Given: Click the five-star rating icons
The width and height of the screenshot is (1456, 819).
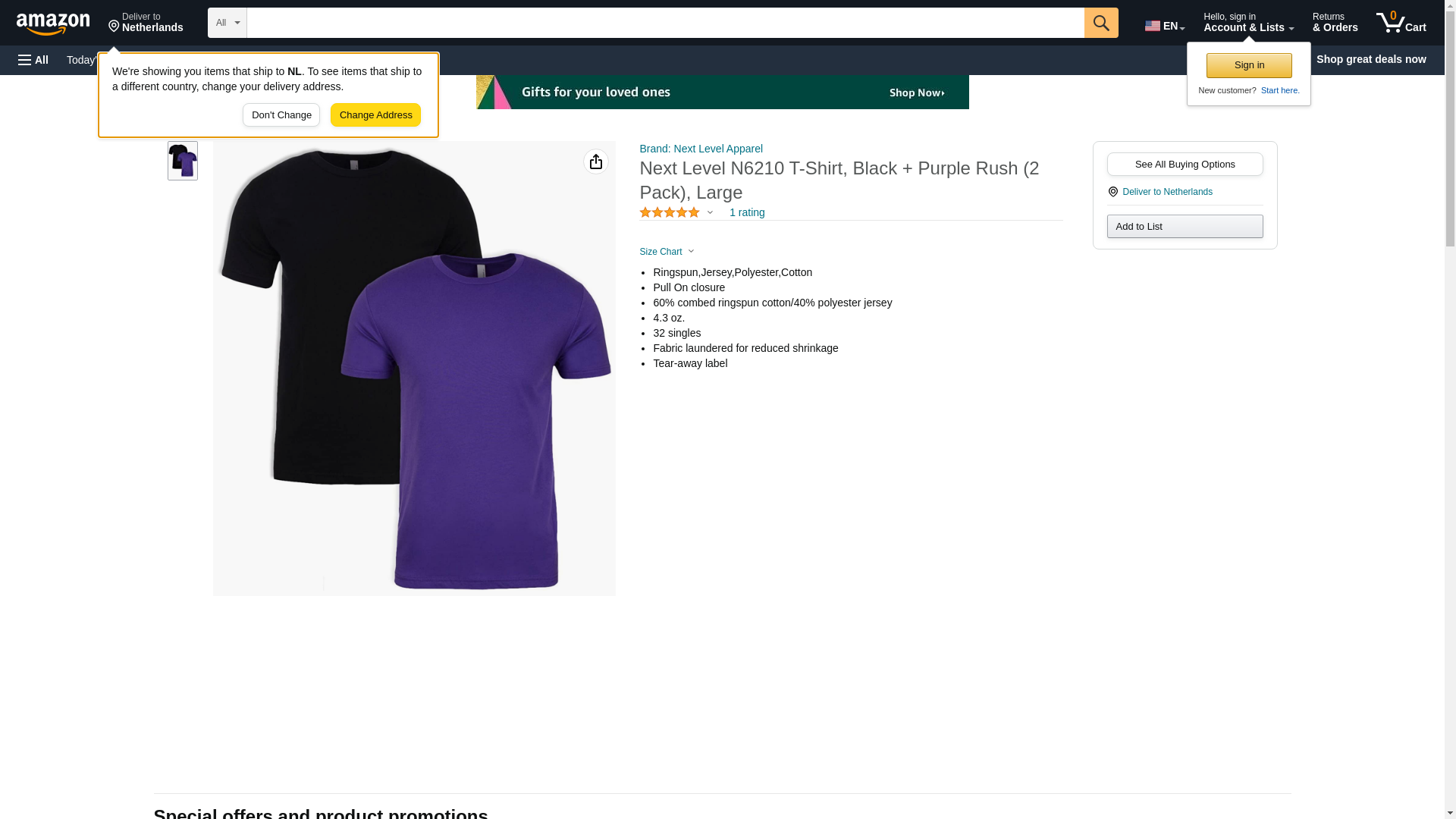Looking at the screenshot, I should point(669,213).
